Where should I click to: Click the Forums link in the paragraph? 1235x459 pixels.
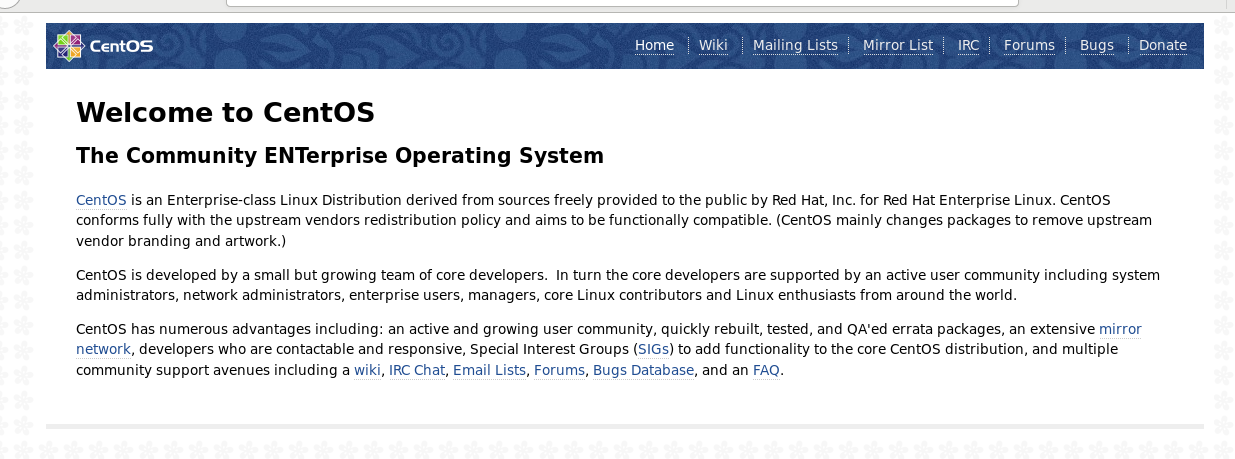(x=559, y=370)
